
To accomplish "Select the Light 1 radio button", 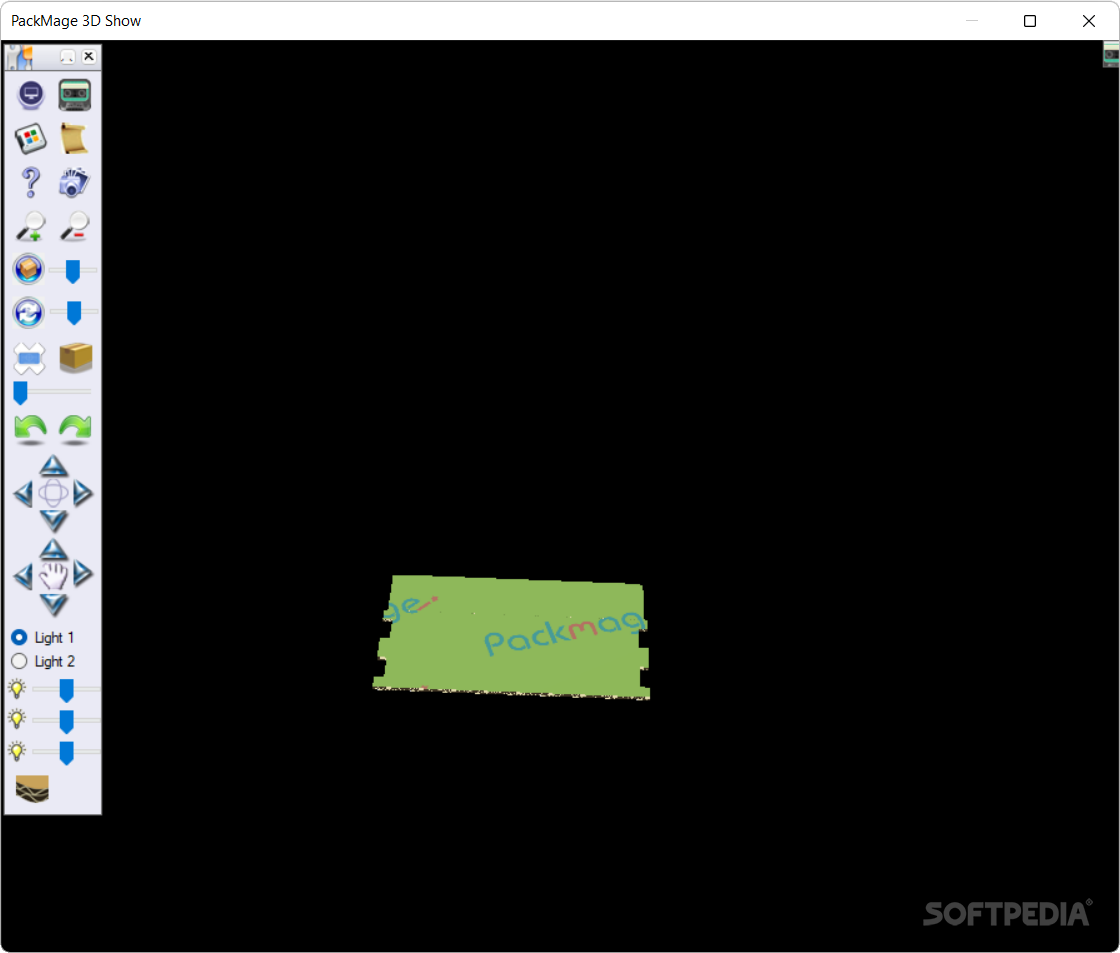I will [x=19, y=637].
